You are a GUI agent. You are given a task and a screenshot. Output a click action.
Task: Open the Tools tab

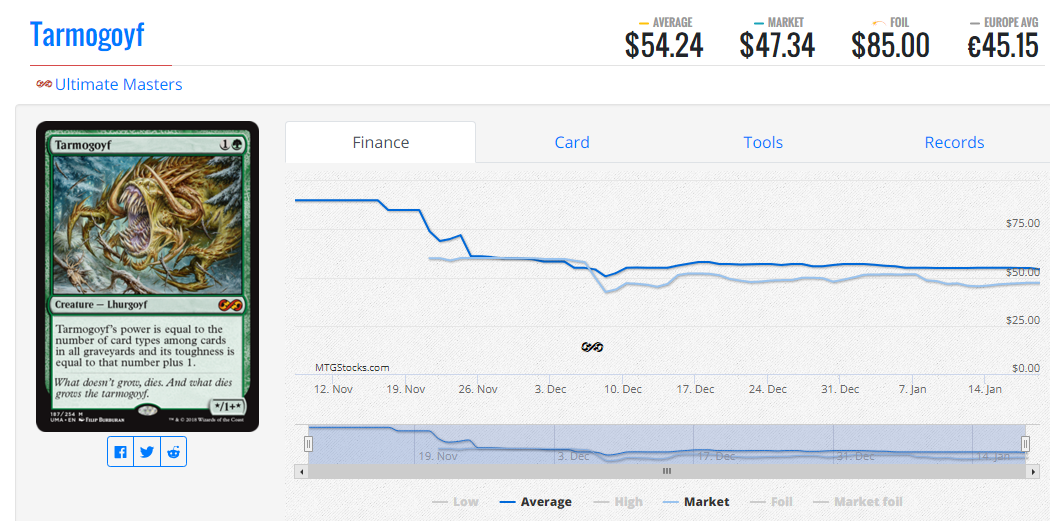click(x=763, y=142)
